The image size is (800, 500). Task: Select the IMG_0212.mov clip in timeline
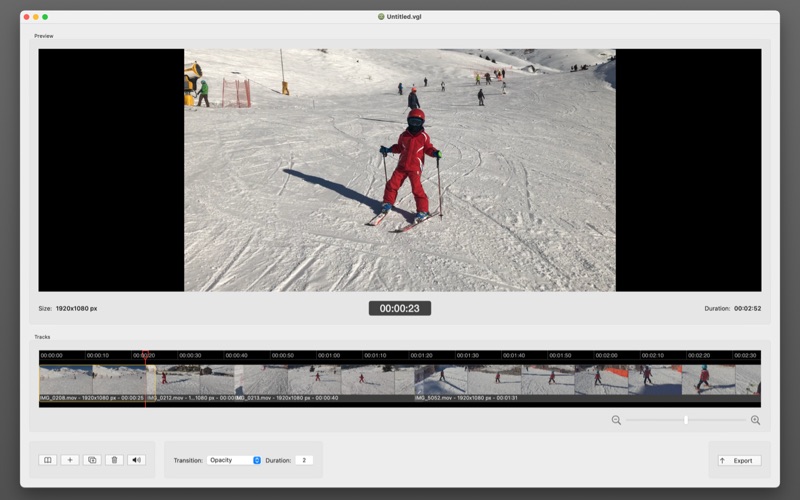click(195, 383)
